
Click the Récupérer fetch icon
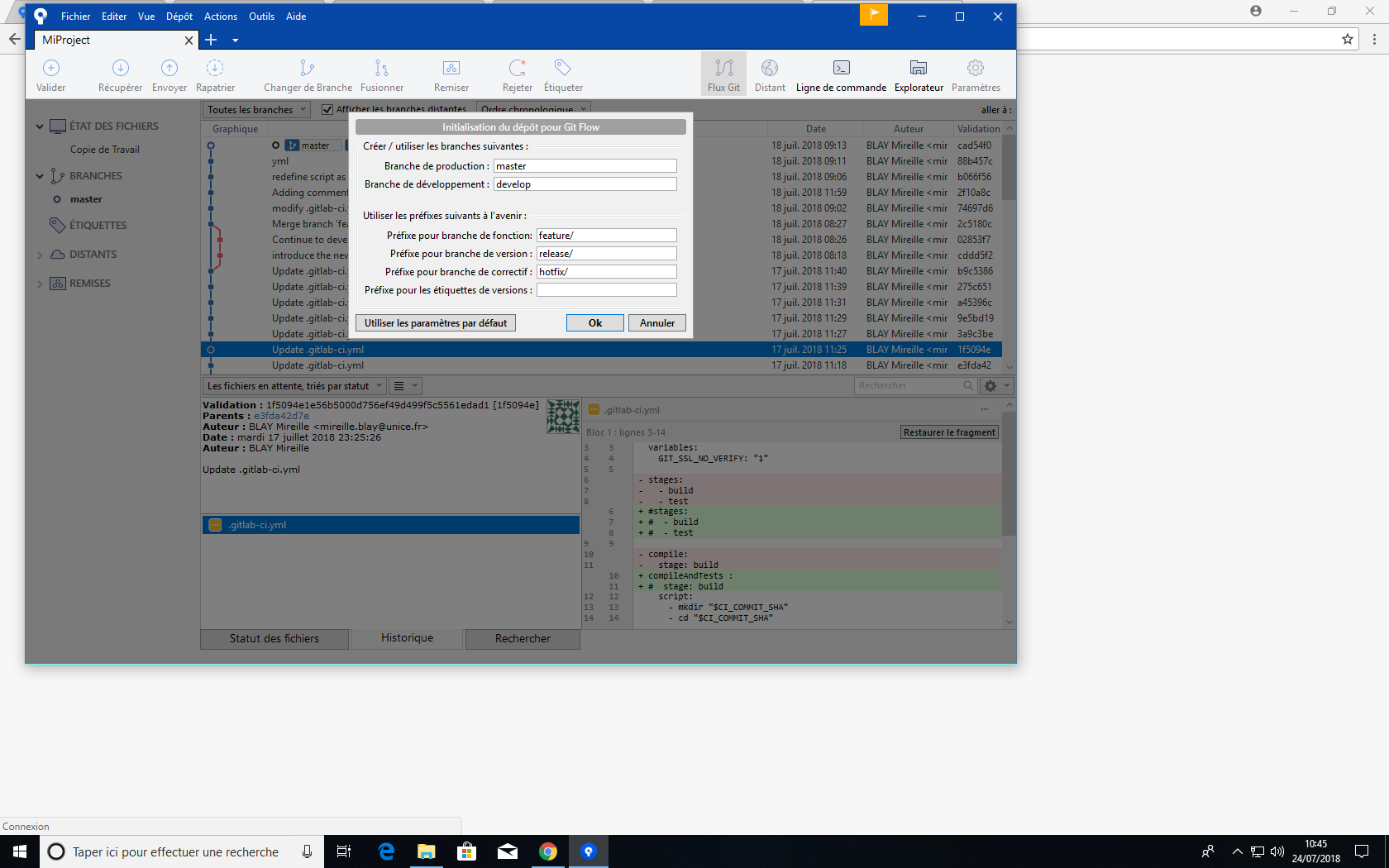(x=120, y=69)
